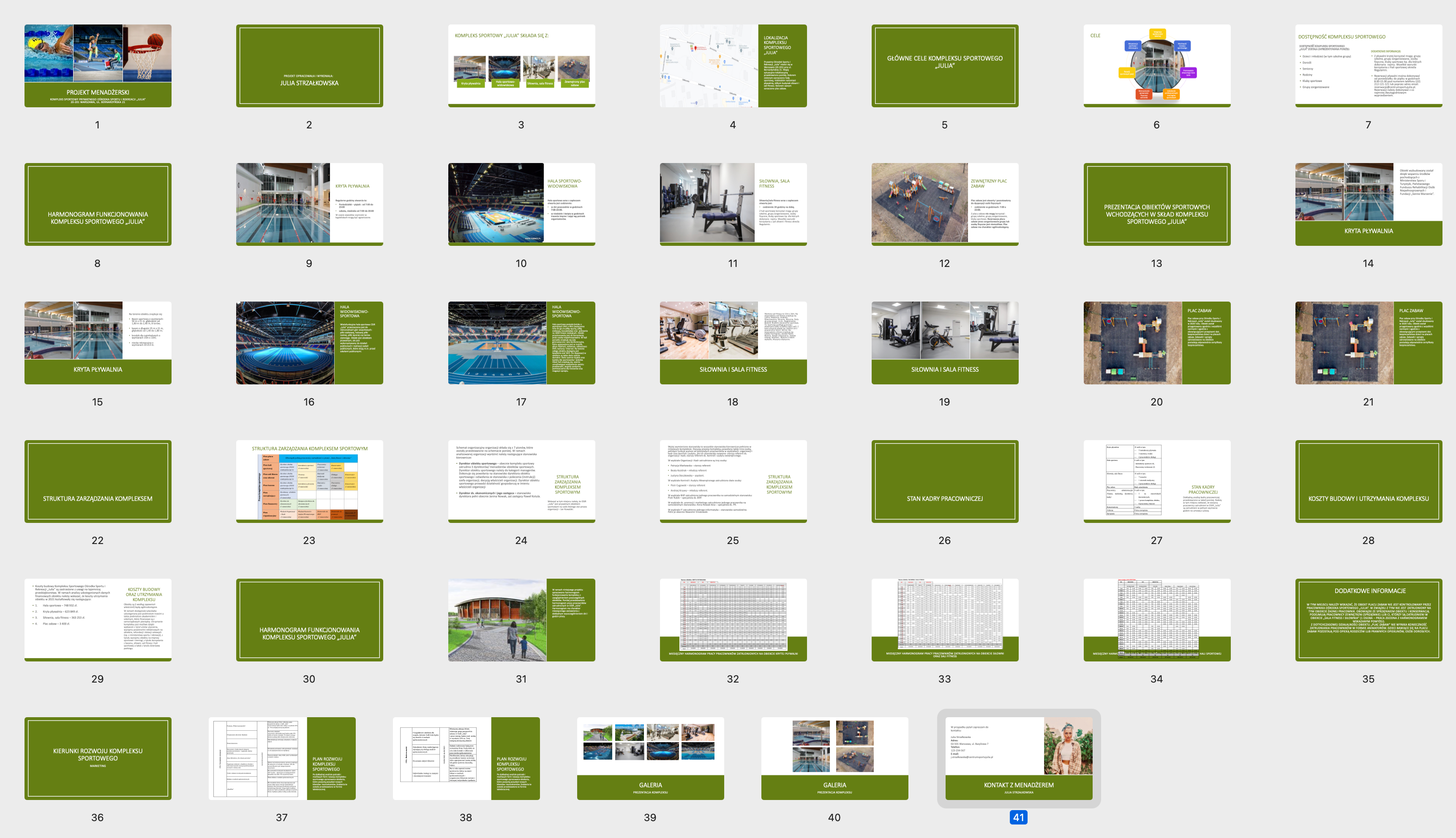Select slide 39 Galeria photo grid
Screen dimensions: 1456x838
click(650, 758)
